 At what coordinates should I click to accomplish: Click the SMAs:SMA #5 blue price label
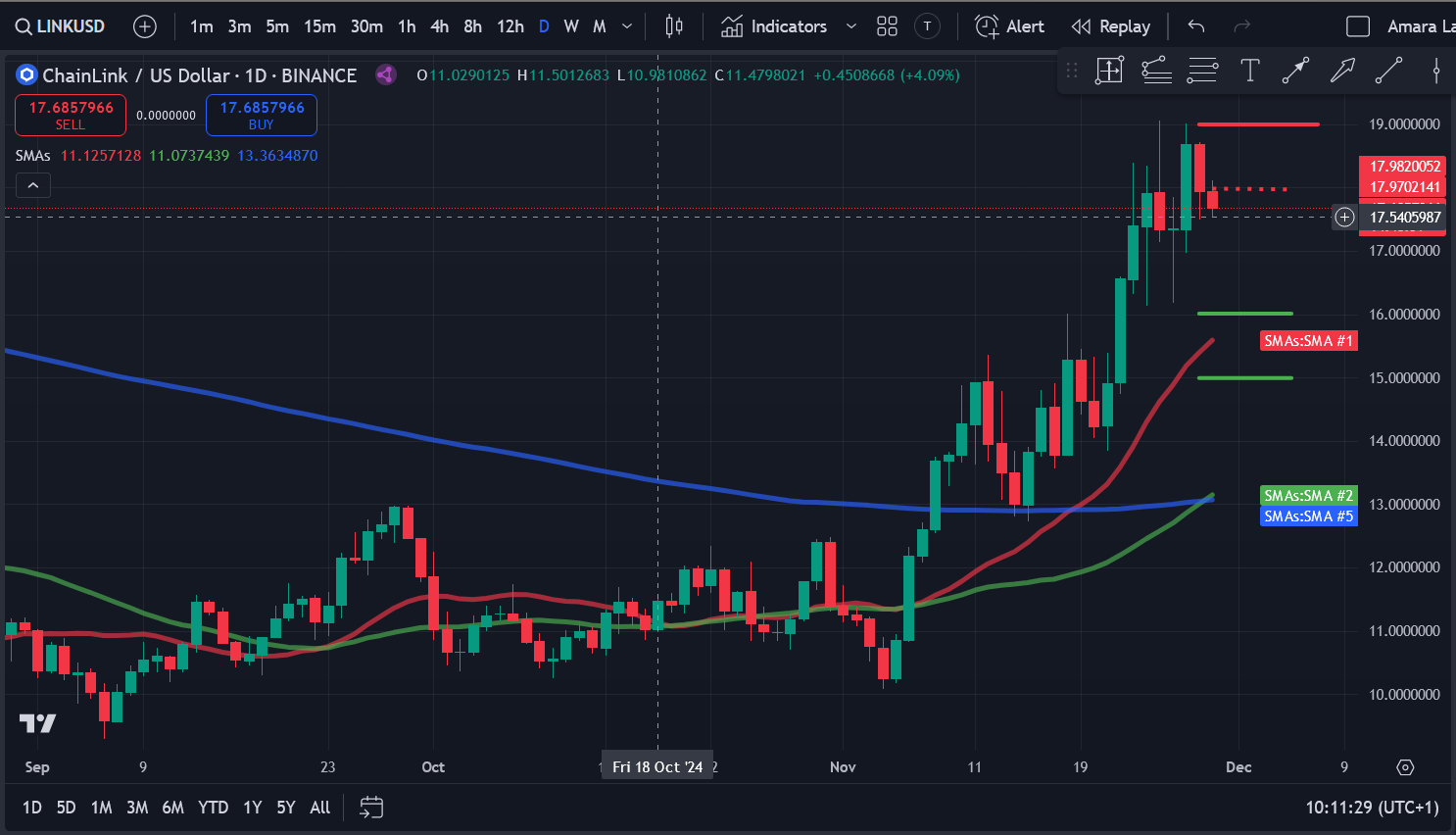coord(1308,516)
